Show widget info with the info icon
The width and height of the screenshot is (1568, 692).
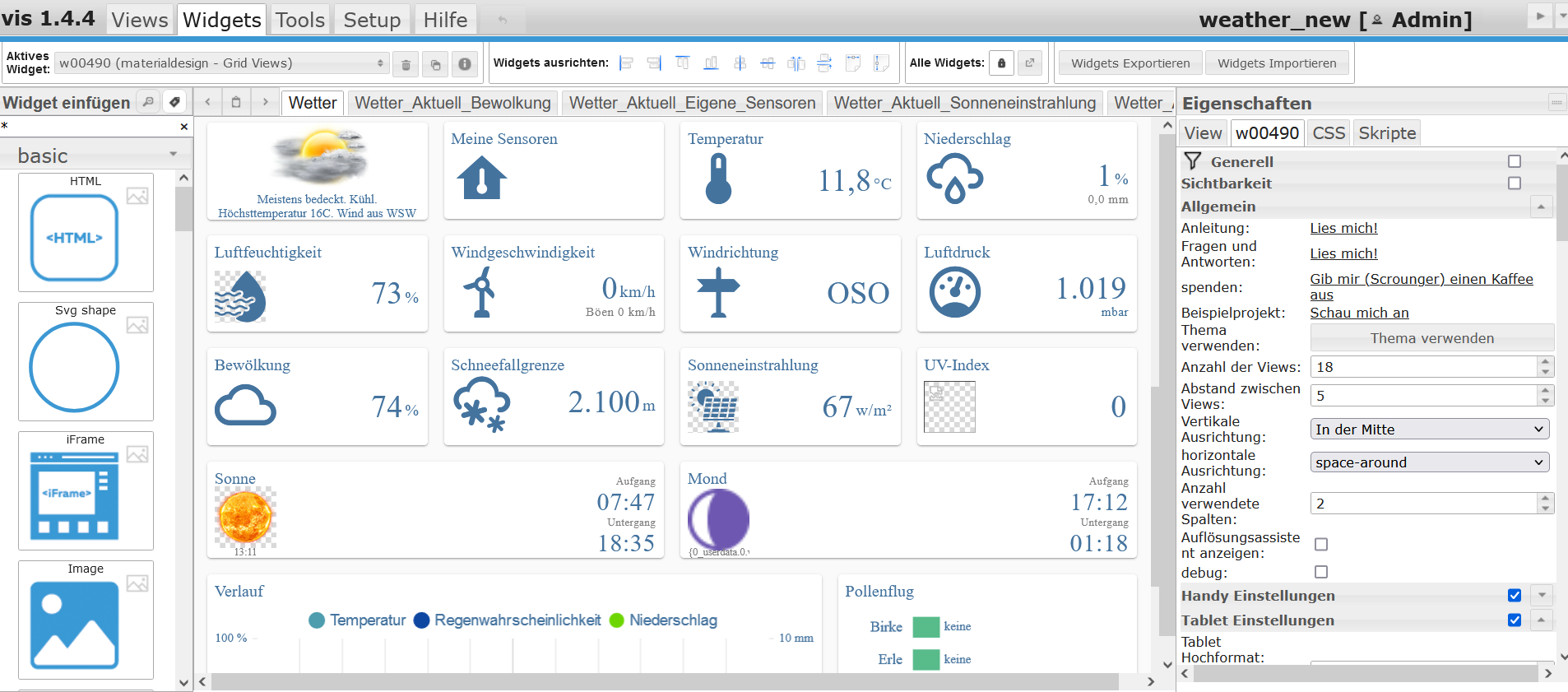click(x=465, y=64)
